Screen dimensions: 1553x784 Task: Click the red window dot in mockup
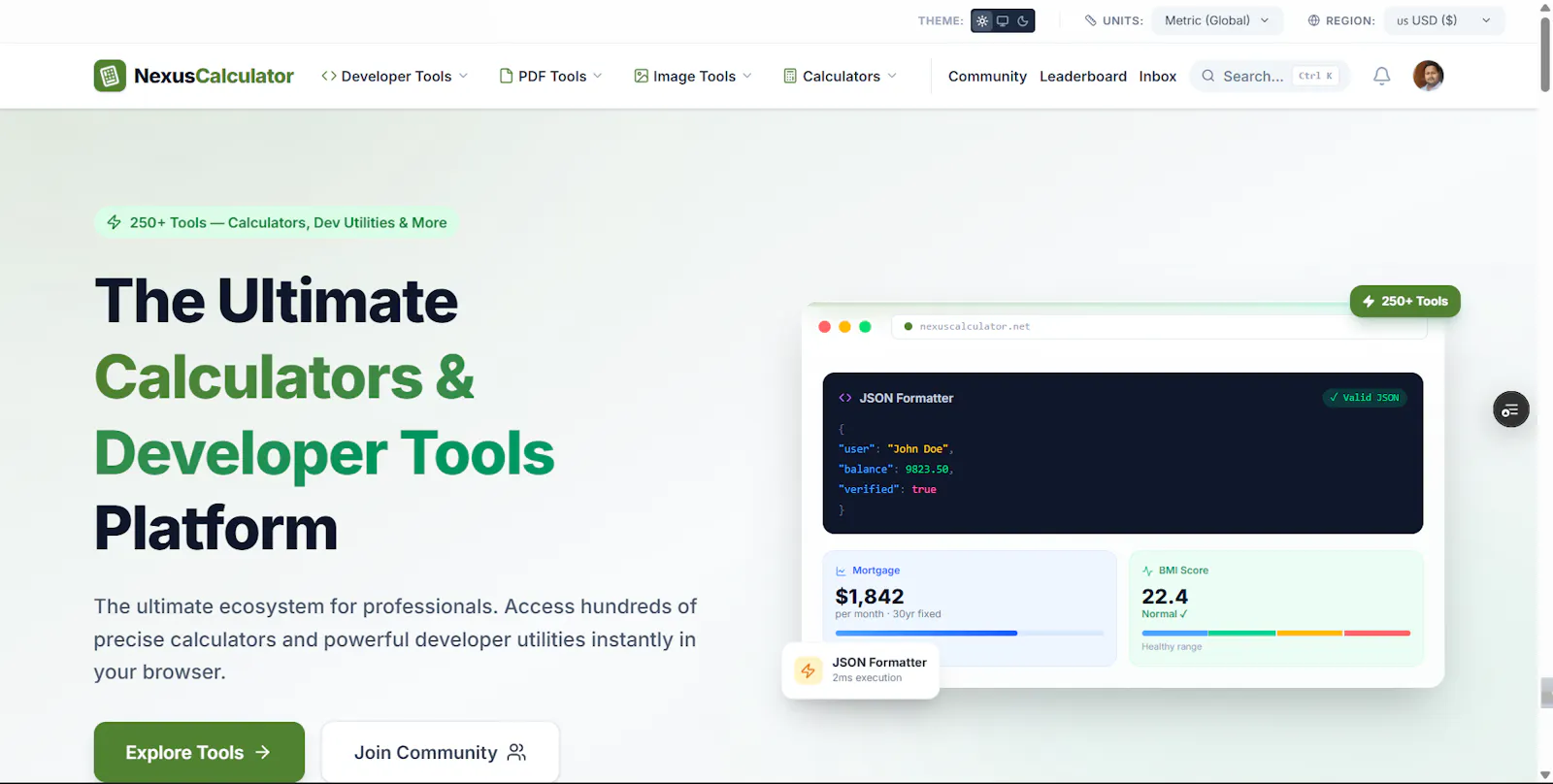825,327
